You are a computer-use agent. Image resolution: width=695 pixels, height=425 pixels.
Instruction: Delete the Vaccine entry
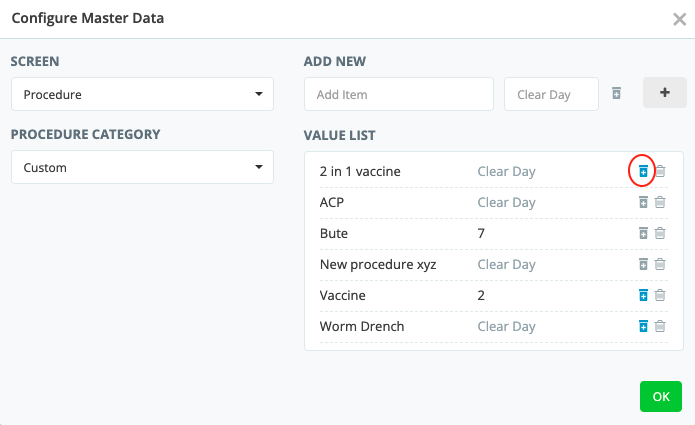660,296
